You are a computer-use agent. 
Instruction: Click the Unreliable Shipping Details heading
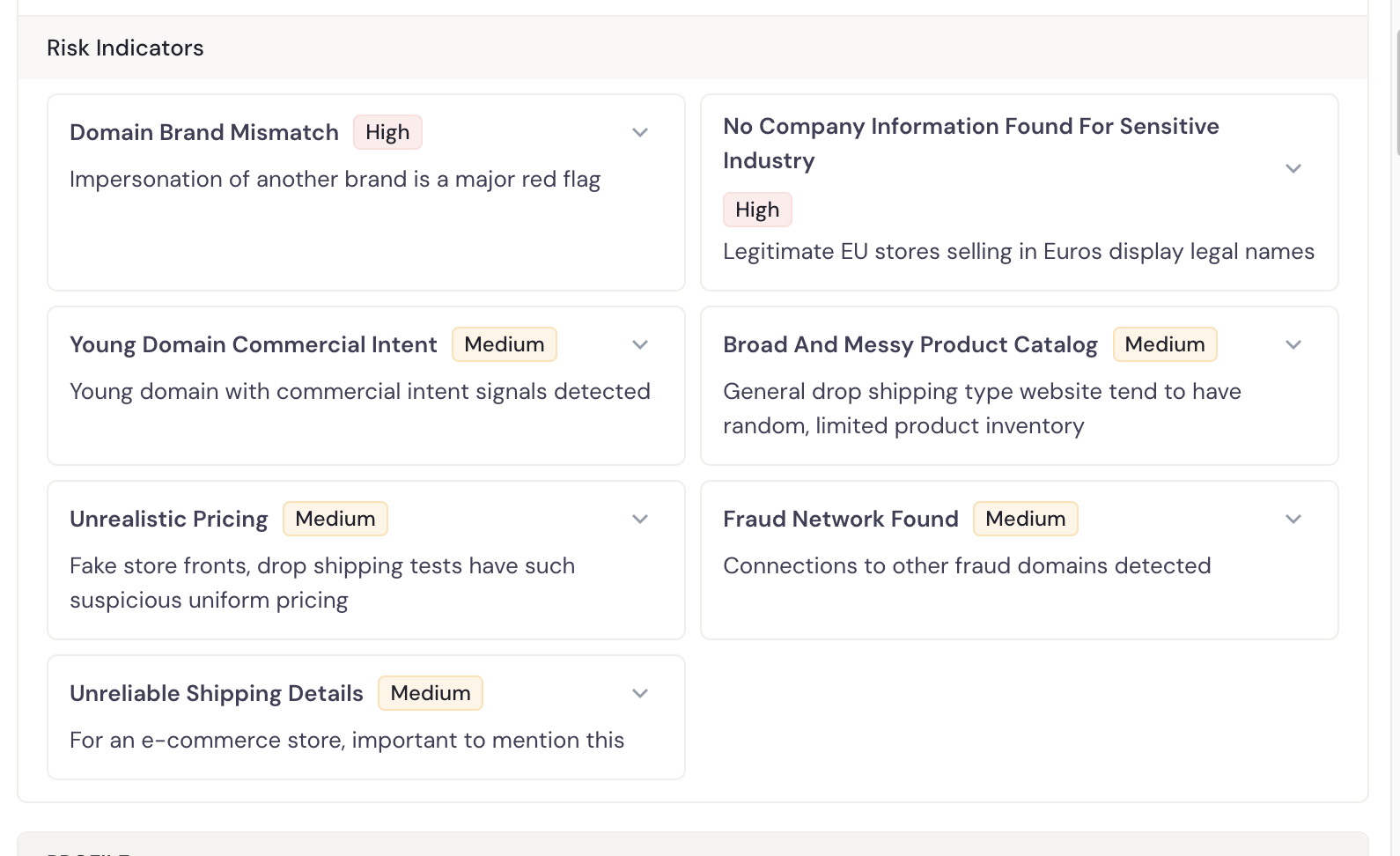(x=217, y=694)
